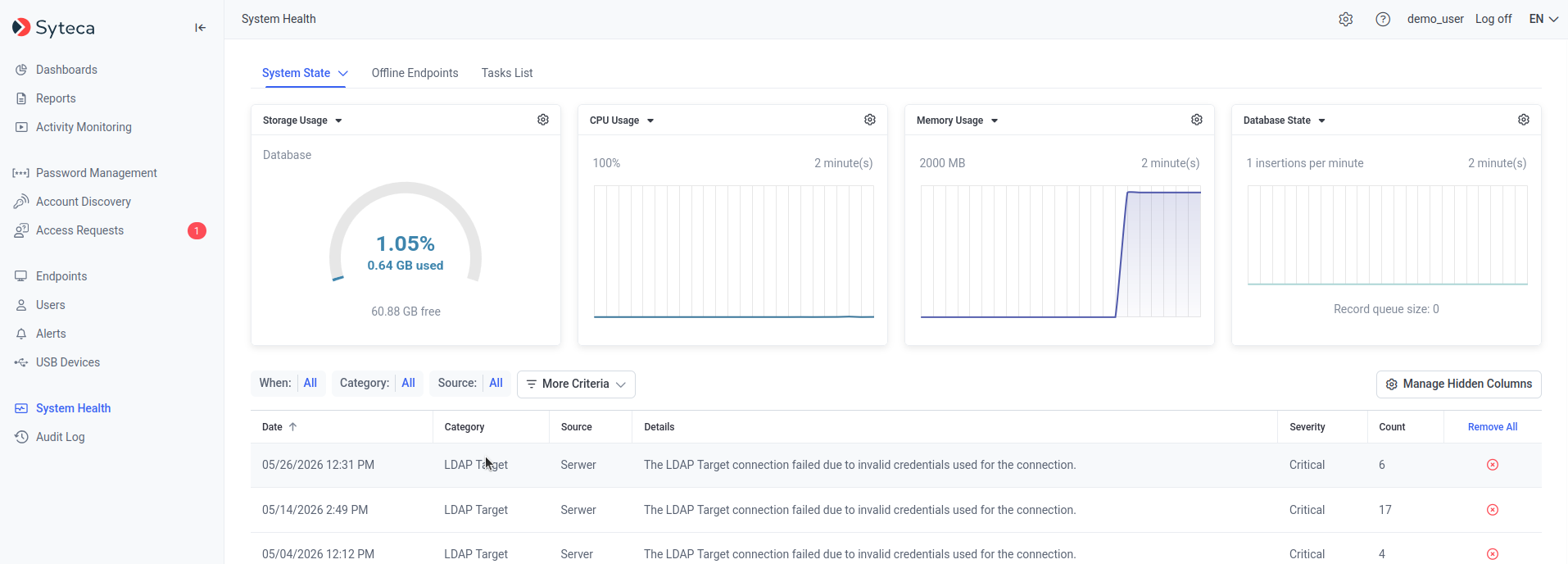
Task: Click the System Health icon in sidebar
Action: click(x=21, y=408)
